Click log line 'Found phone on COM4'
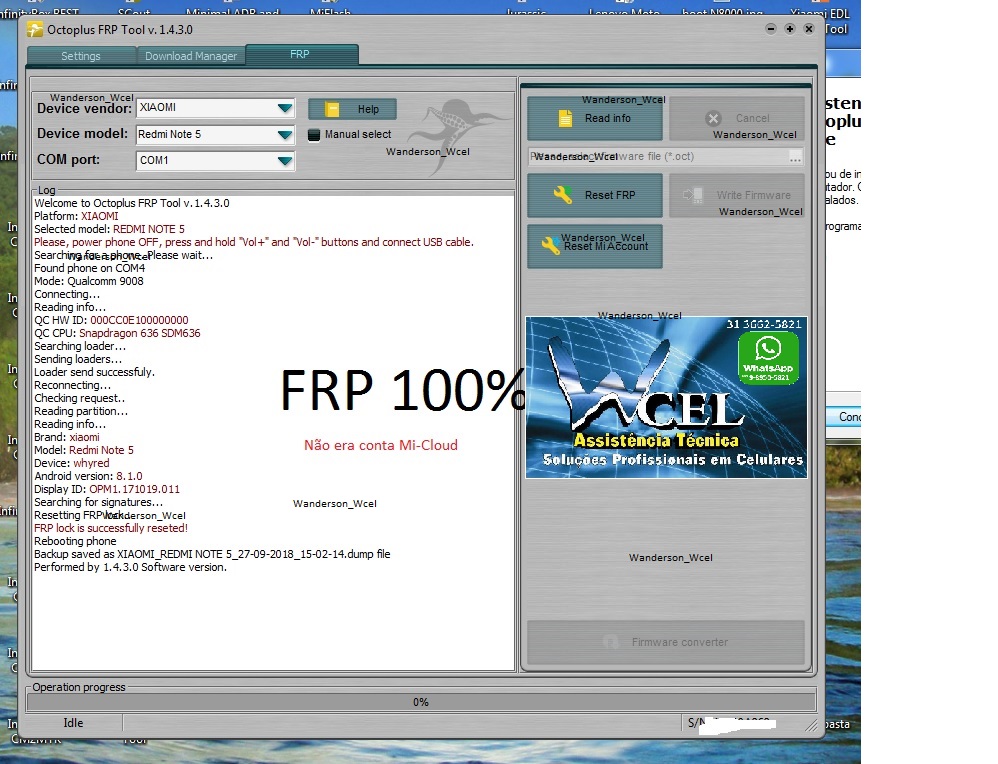Screen dimensions: 998x764 point(90,269)
